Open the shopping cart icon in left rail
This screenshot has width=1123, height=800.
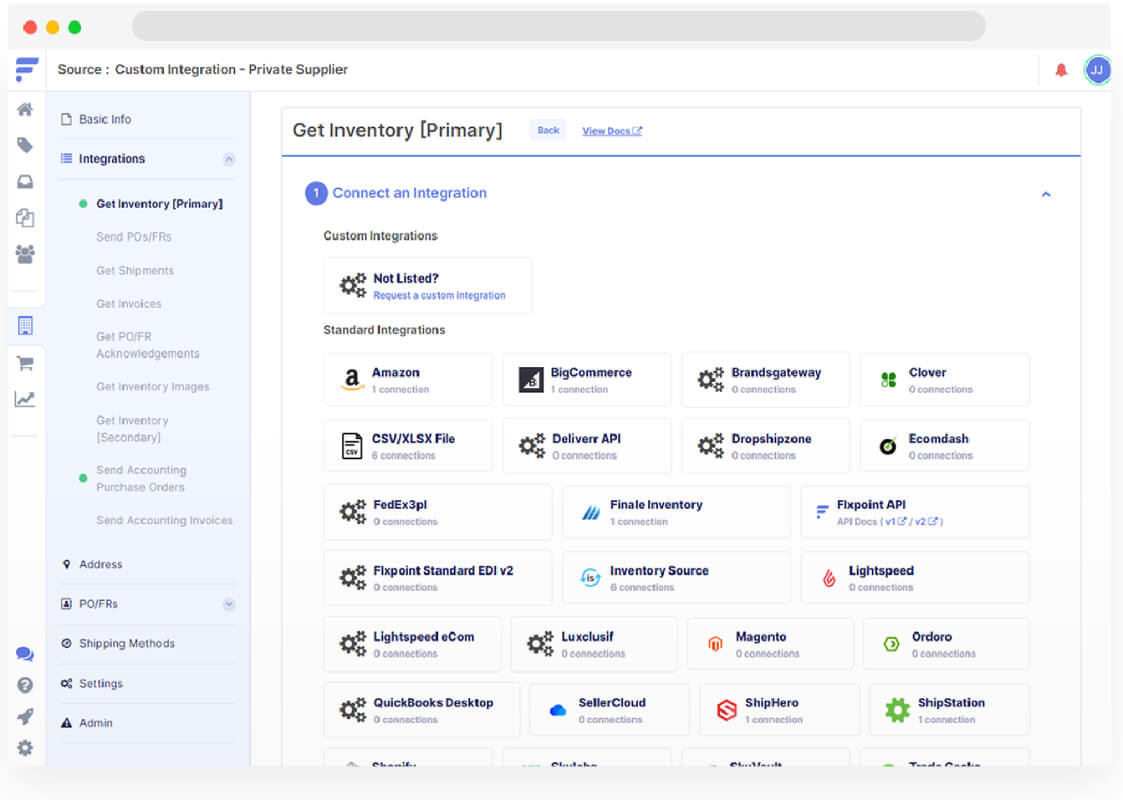click(x=25, y=363)
